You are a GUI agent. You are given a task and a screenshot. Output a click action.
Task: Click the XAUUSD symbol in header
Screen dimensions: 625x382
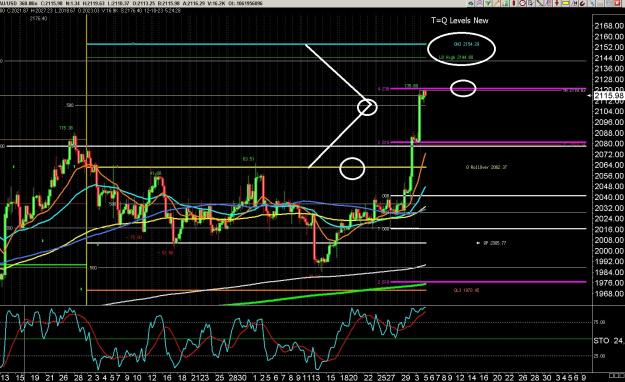(x=8, y=3)
